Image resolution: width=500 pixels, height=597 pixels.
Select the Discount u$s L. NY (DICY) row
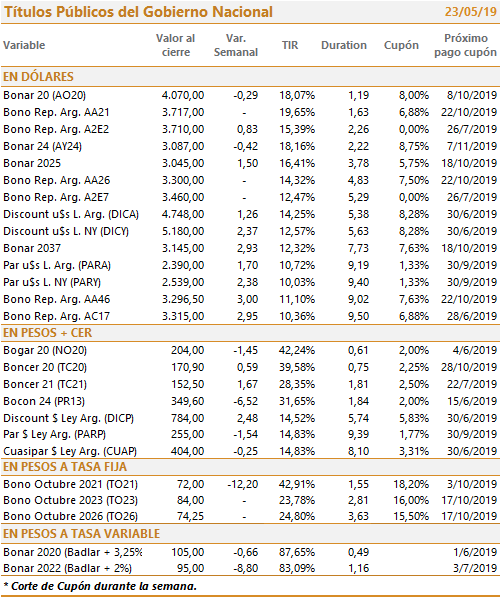pyautogui.click(x=250, y=231)
